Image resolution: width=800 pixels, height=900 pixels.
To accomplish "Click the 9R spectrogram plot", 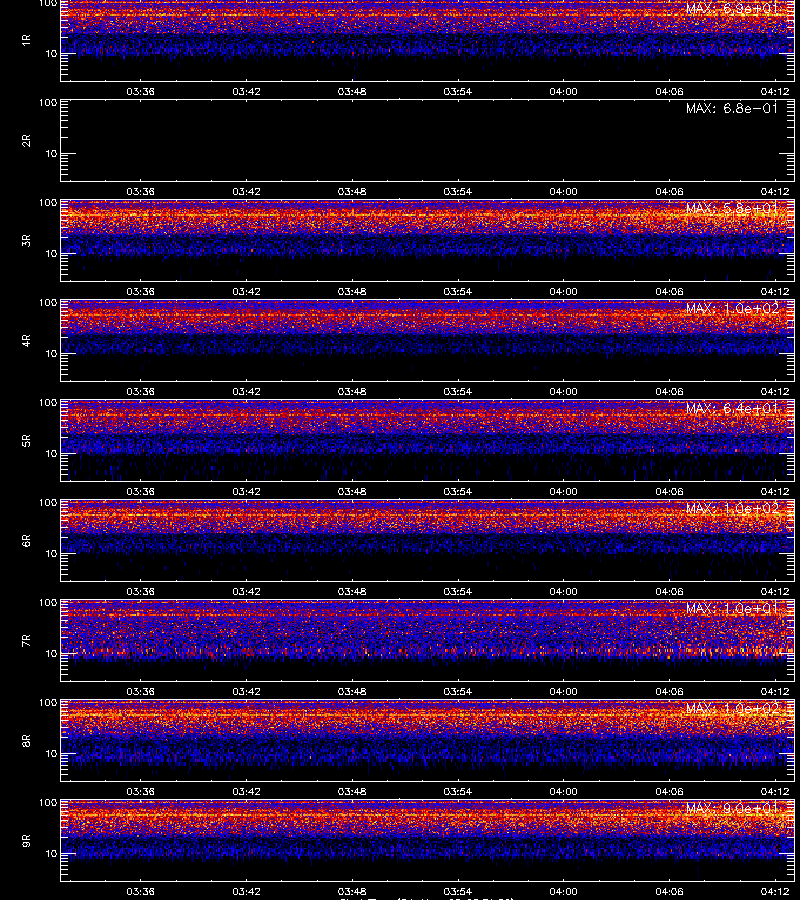I will click(428, 841).
